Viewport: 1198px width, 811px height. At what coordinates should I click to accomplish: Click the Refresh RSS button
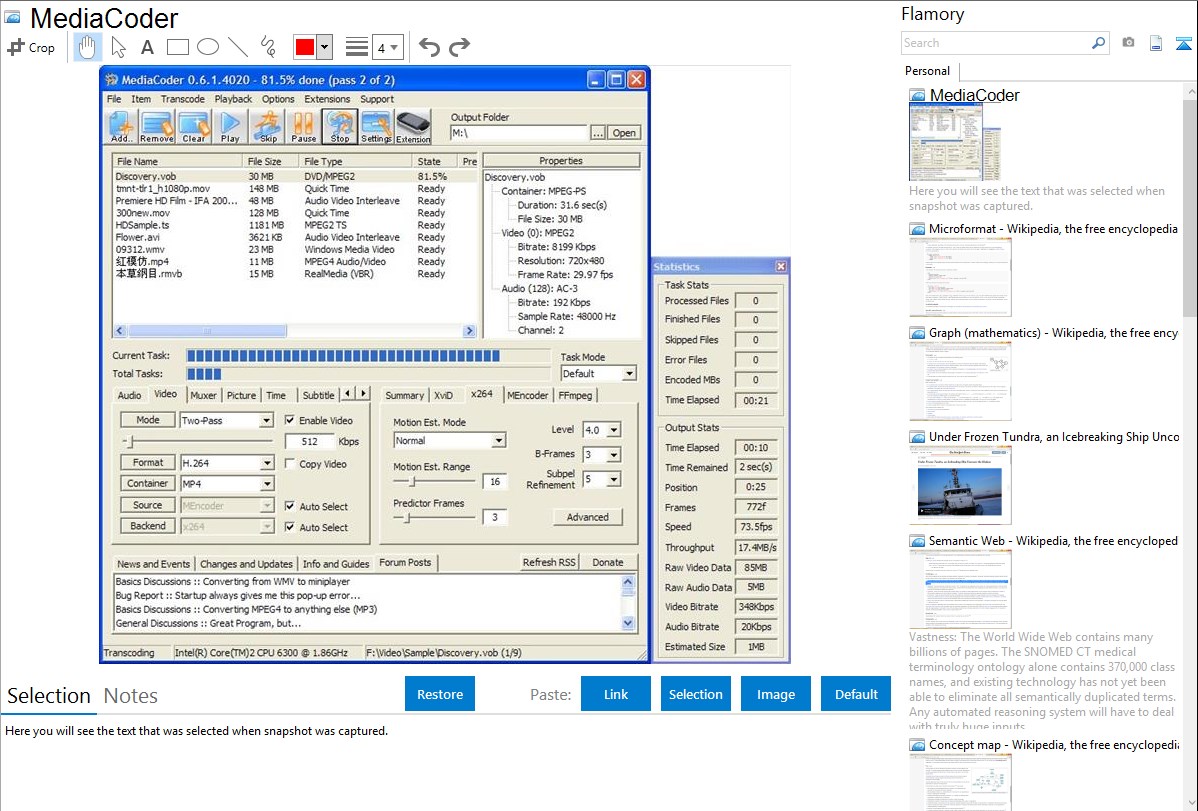coord(549,562)
